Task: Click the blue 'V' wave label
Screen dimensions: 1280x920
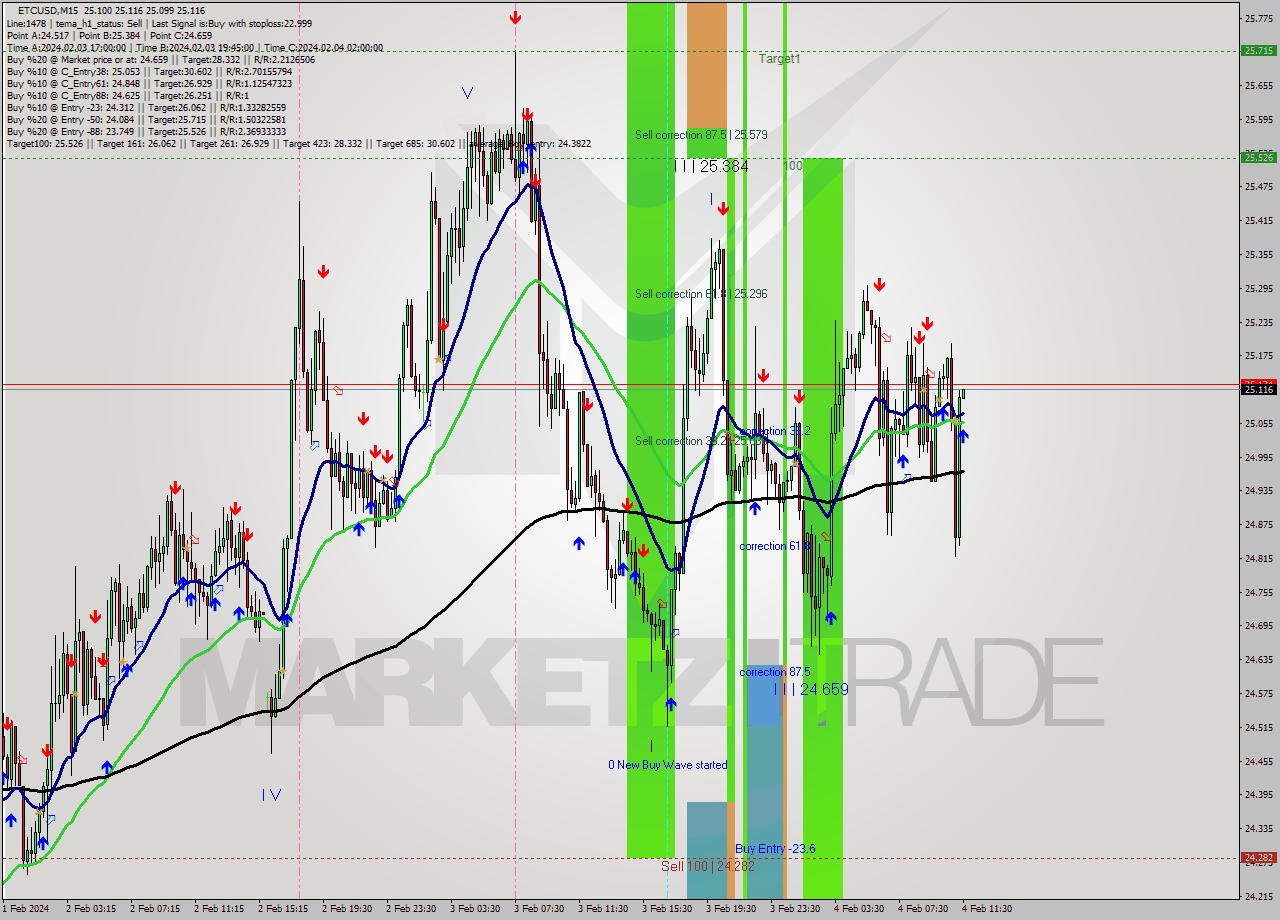Action: click(467, 93)
